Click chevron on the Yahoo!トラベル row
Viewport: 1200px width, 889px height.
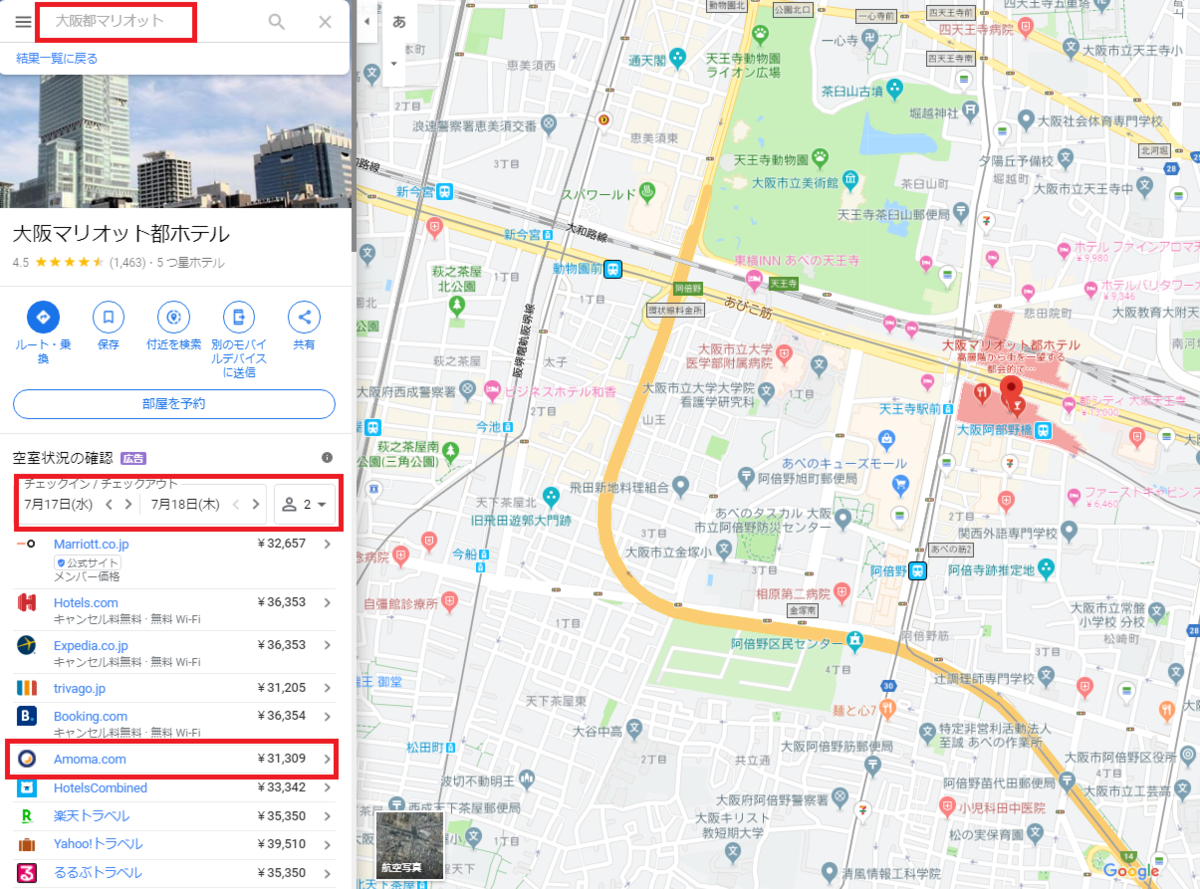pos(327,844)
